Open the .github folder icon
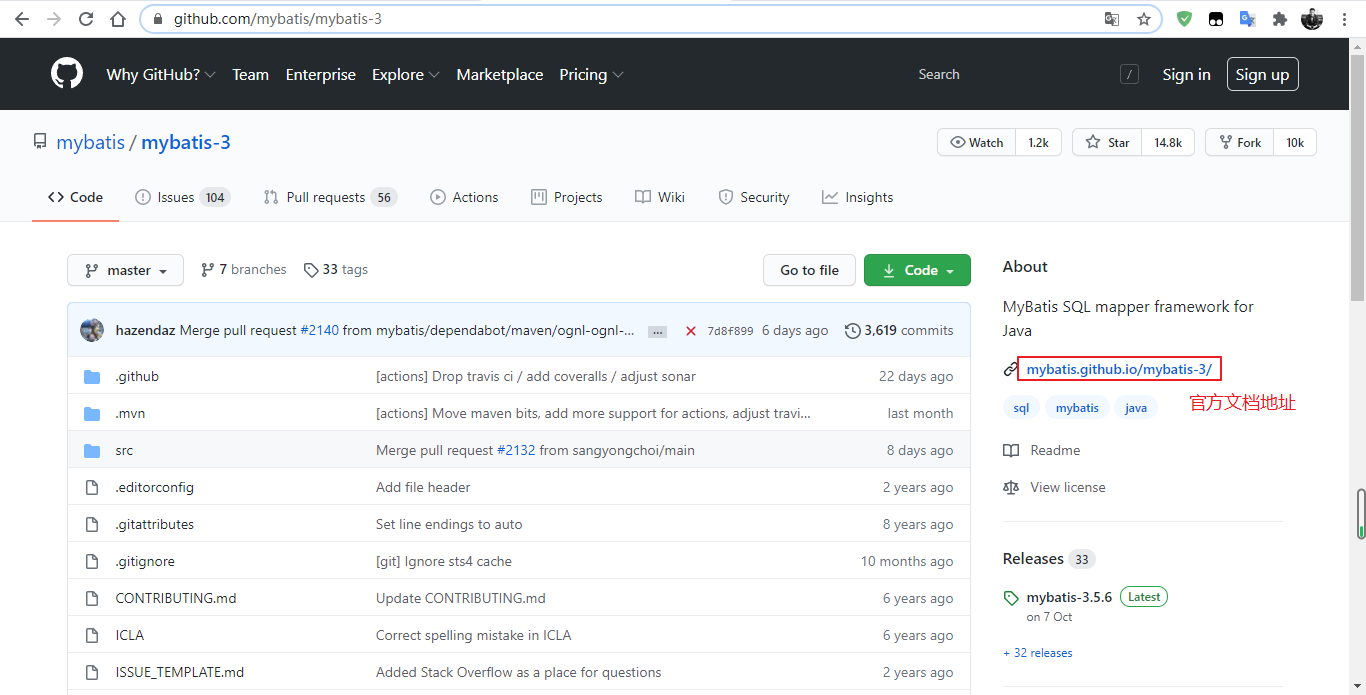1366x695 pixels. [x=92, y=377]
